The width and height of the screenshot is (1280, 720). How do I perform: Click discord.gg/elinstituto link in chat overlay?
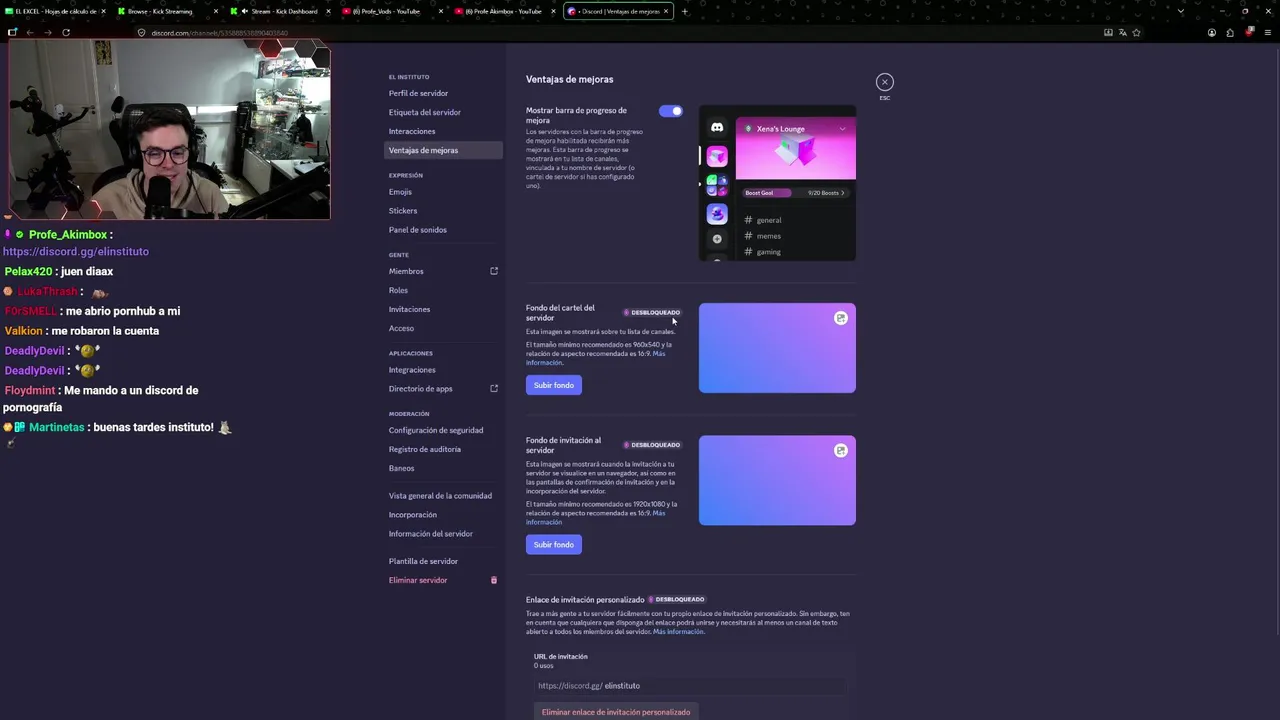click(x=76, y=252)
